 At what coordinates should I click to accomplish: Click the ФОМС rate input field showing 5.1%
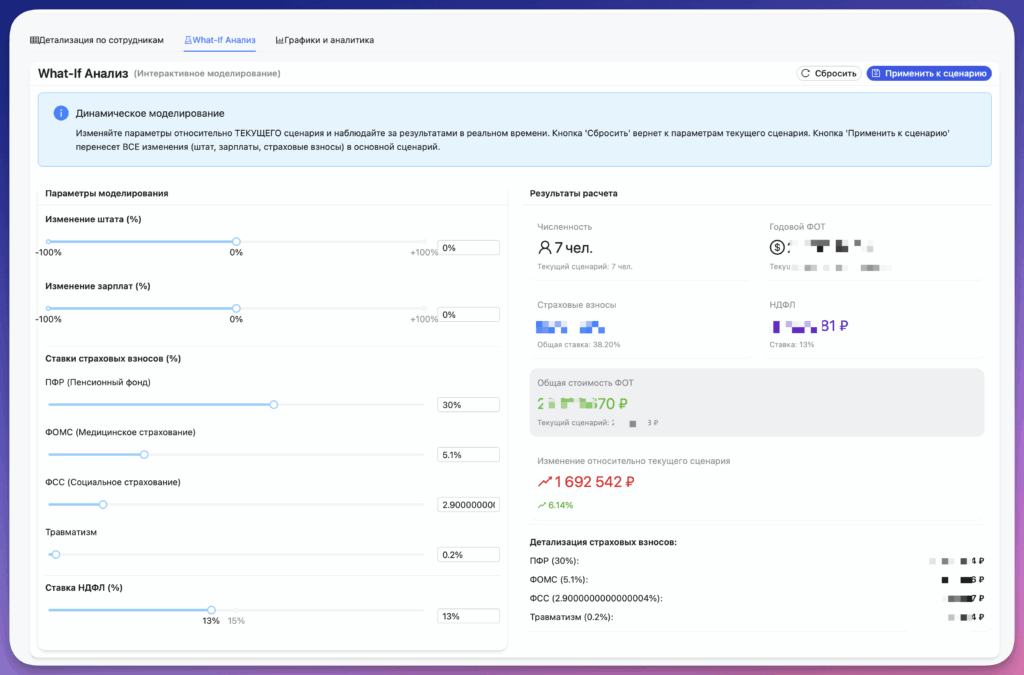[x=468, y=455]
